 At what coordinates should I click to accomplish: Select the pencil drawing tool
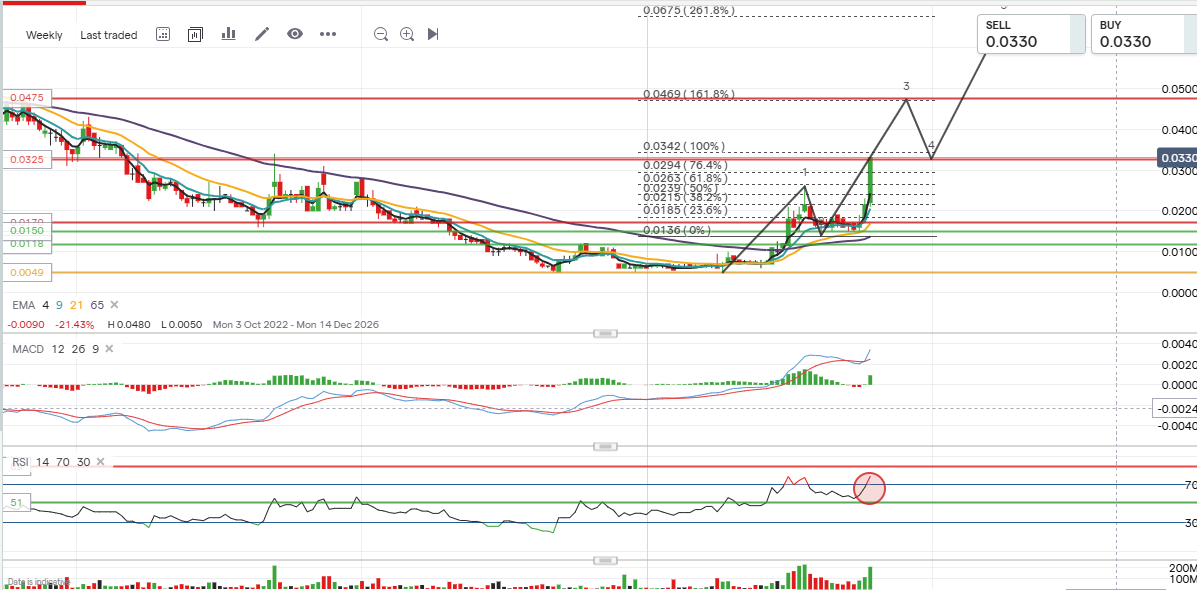pyautogui.click(x=262, y=34)
